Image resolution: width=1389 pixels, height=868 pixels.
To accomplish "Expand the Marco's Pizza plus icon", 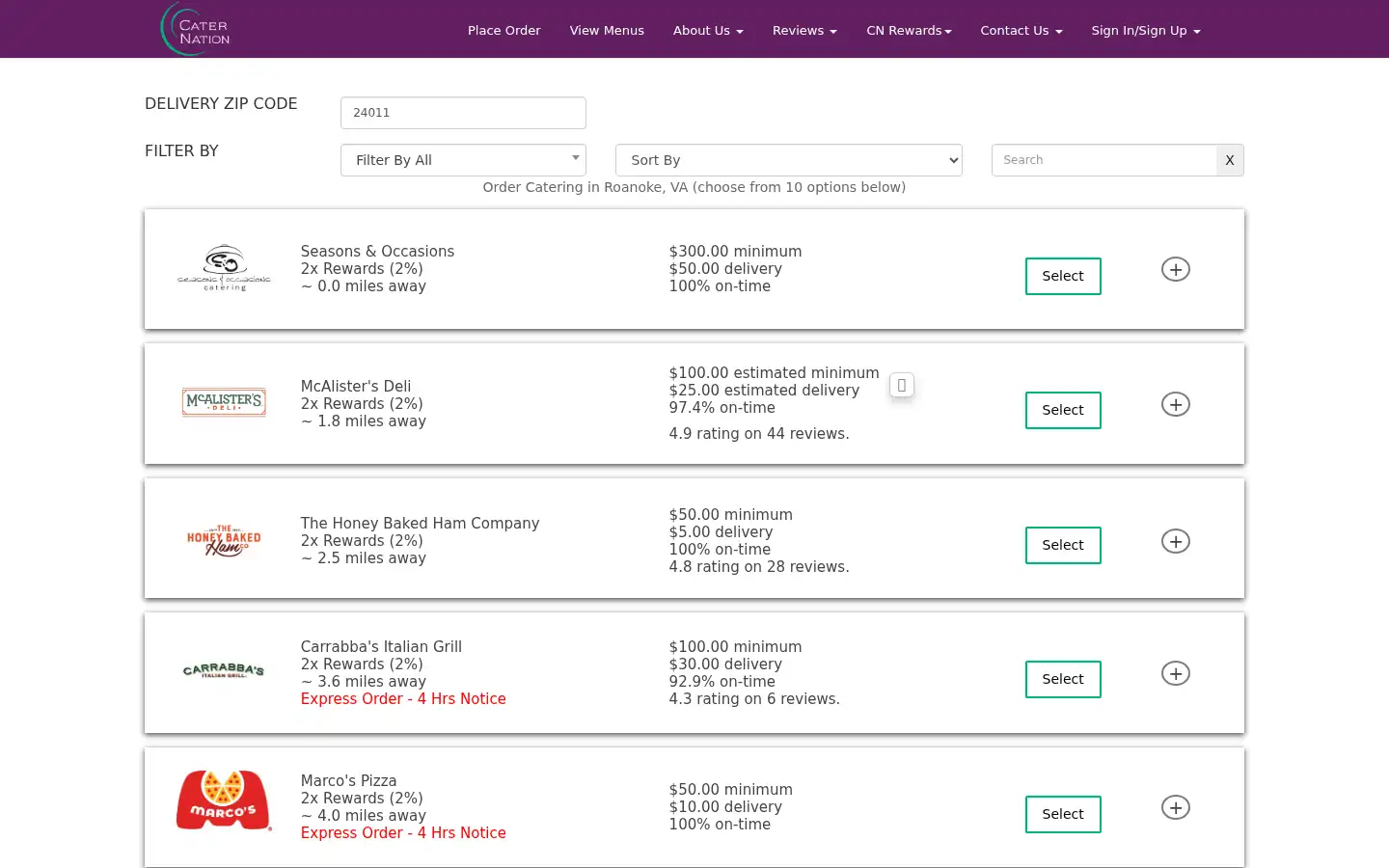I will click(1175, 807).
